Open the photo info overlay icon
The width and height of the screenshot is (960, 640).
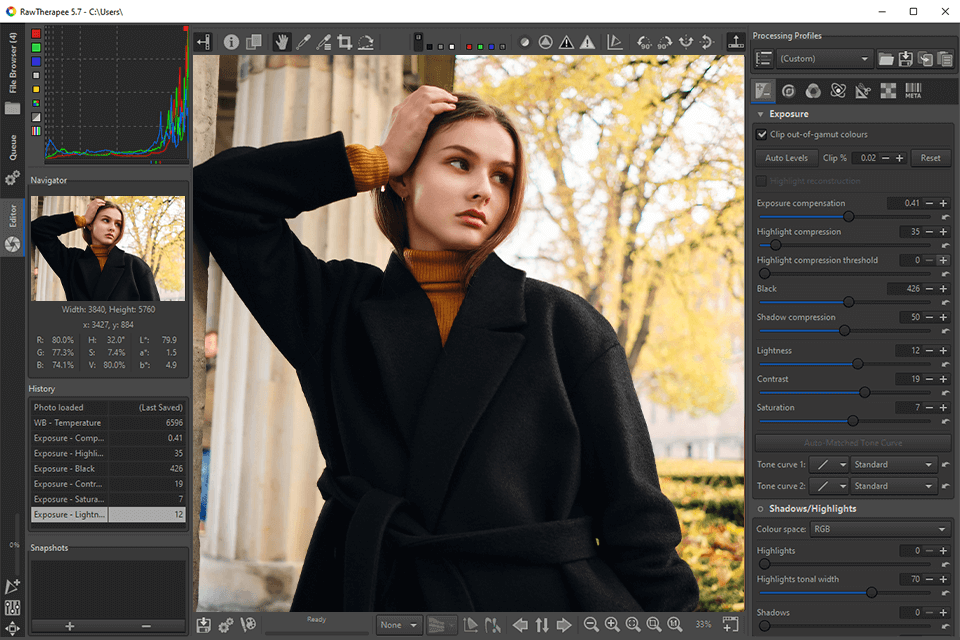click(x=232, y=42)
